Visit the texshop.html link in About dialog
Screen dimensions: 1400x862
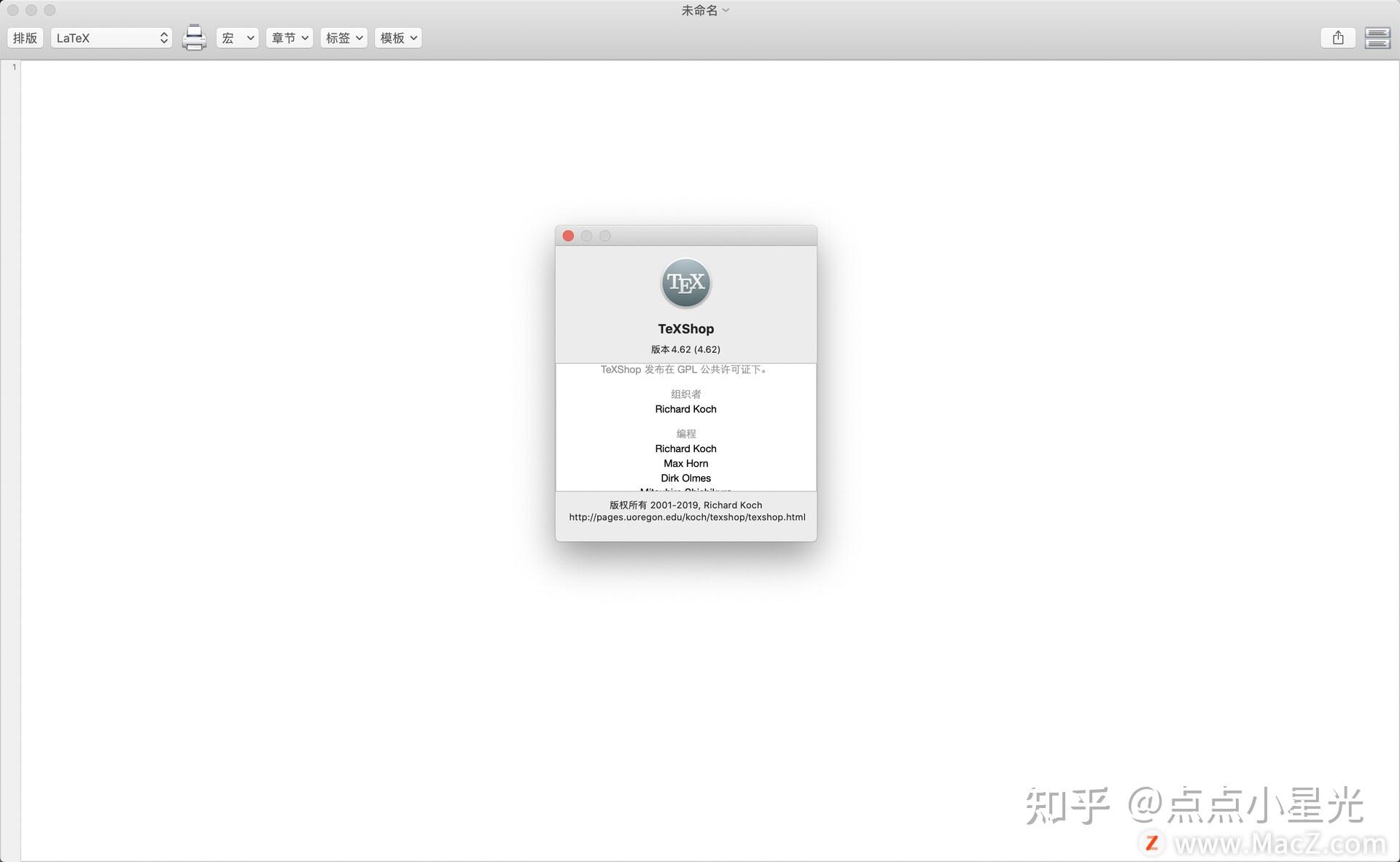tap(687, 517)
